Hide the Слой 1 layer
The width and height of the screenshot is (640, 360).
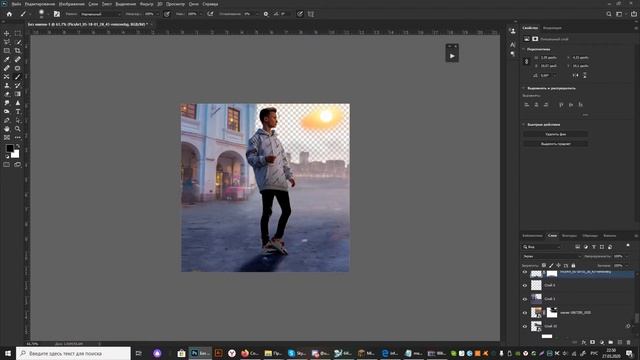(x=525, y=299)
